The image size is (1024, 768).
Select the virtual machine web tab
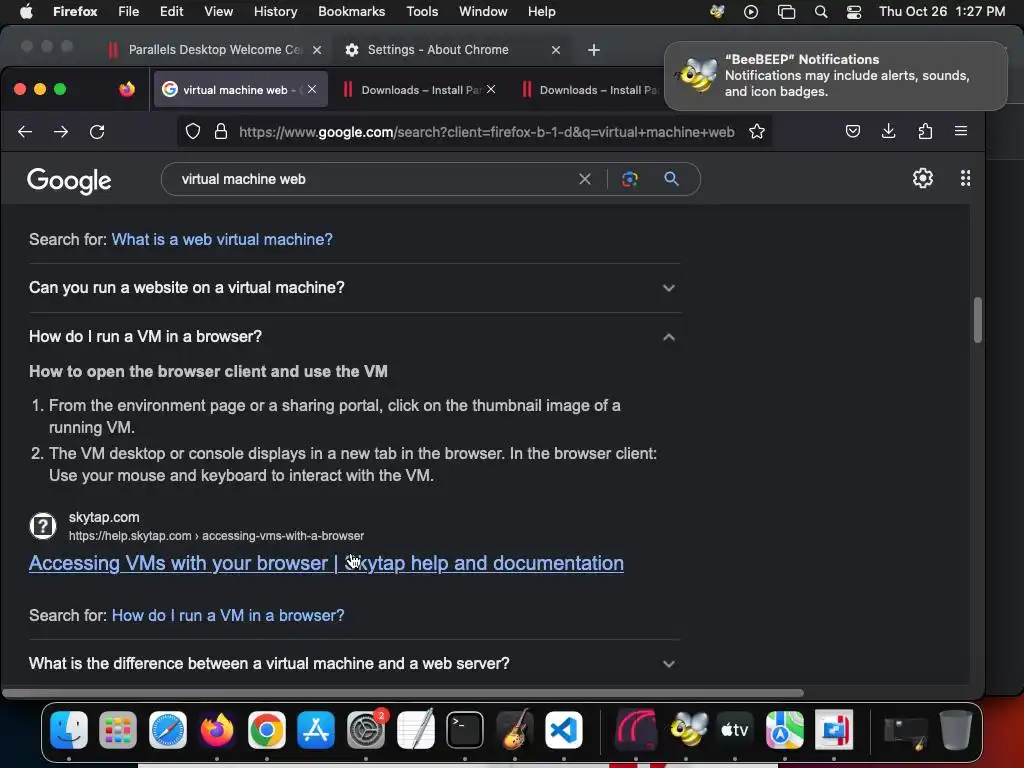[x=242, y=89]
